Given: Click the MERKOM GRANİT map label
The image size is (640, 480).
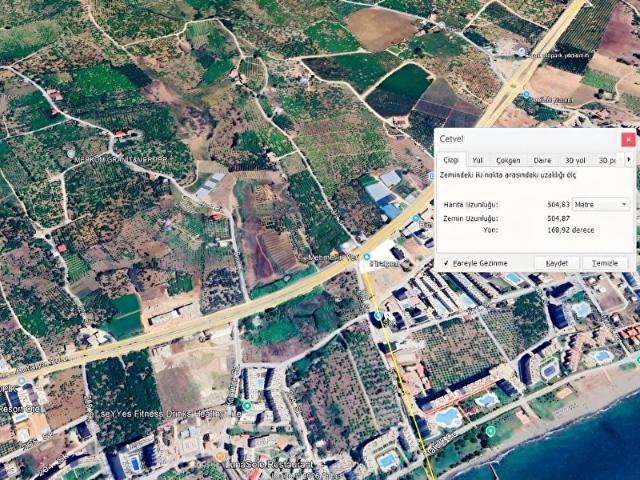Looking at the screenshot, I should (x=120, y=160).
